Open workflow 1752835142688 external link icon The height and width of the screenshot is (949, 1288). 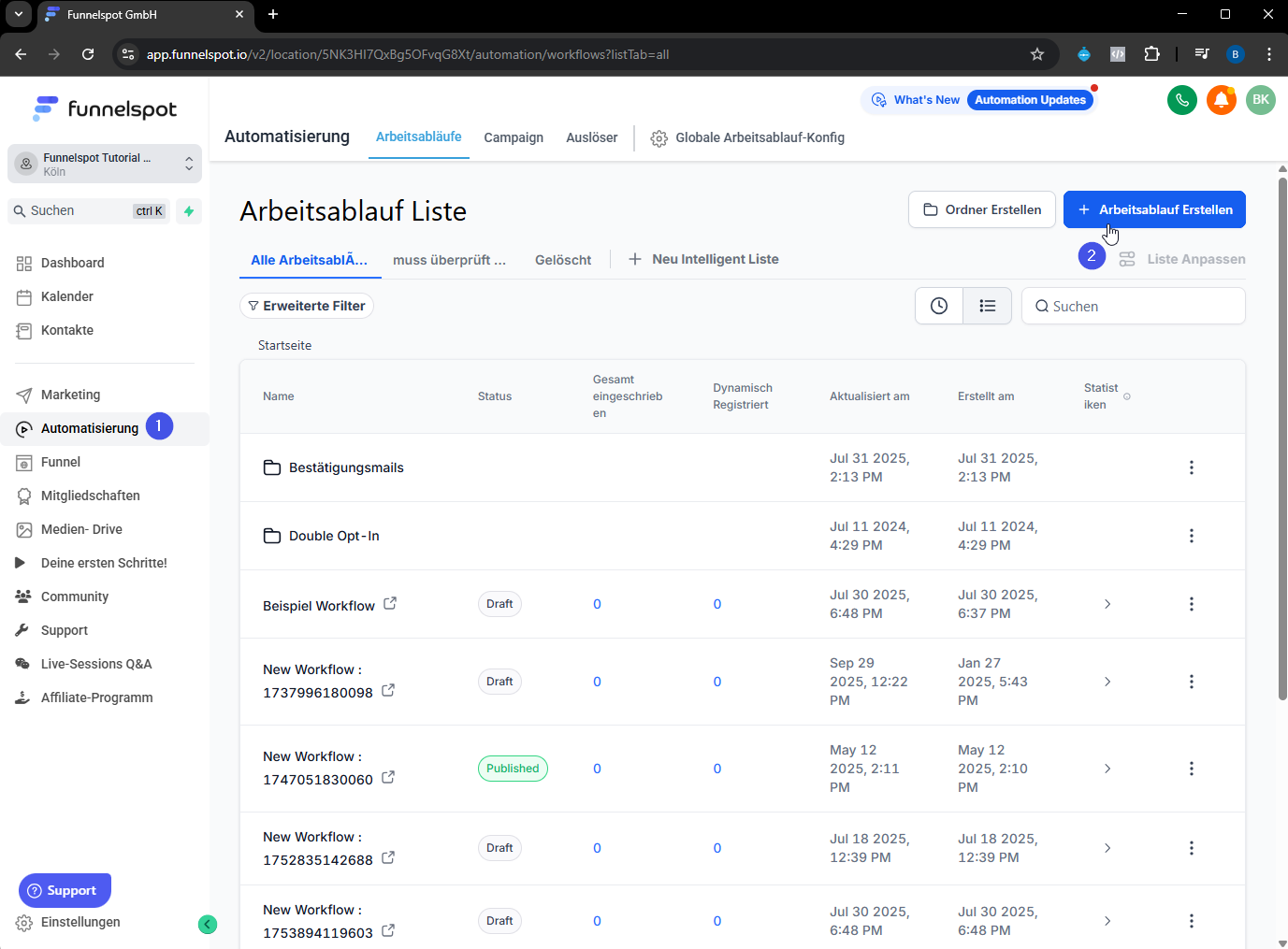388,858
